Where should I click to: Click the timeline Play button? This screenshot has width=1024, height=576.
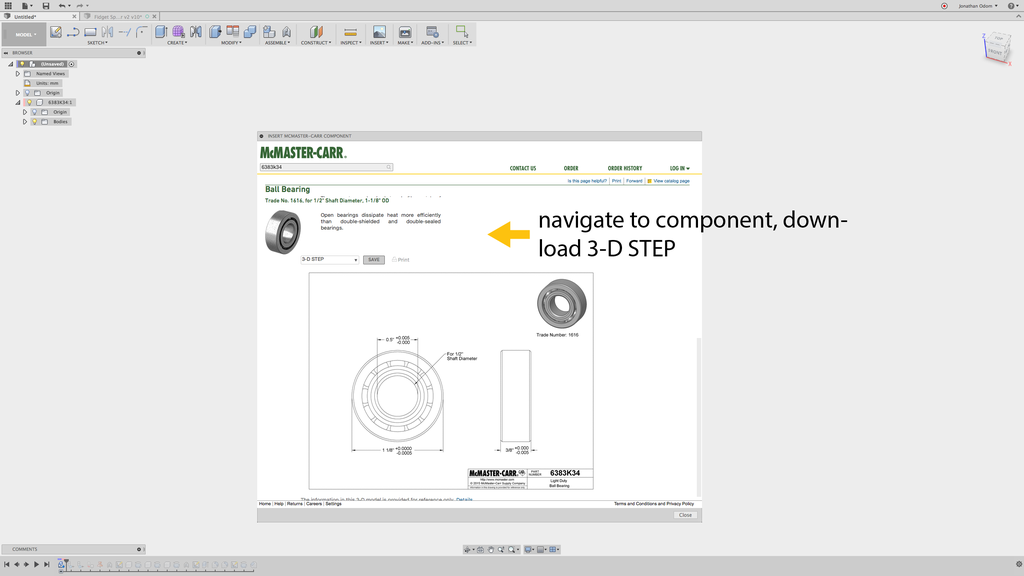(37, 564)
